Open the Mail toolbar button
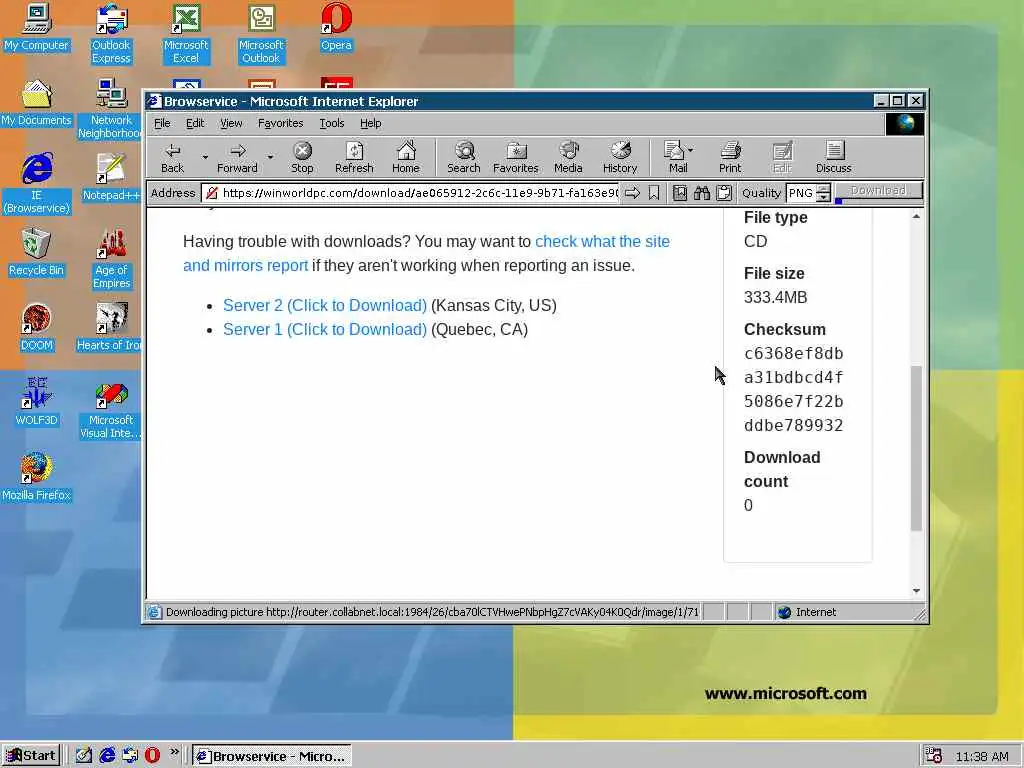Screen dimensions: 1024x768 (675, 158)
